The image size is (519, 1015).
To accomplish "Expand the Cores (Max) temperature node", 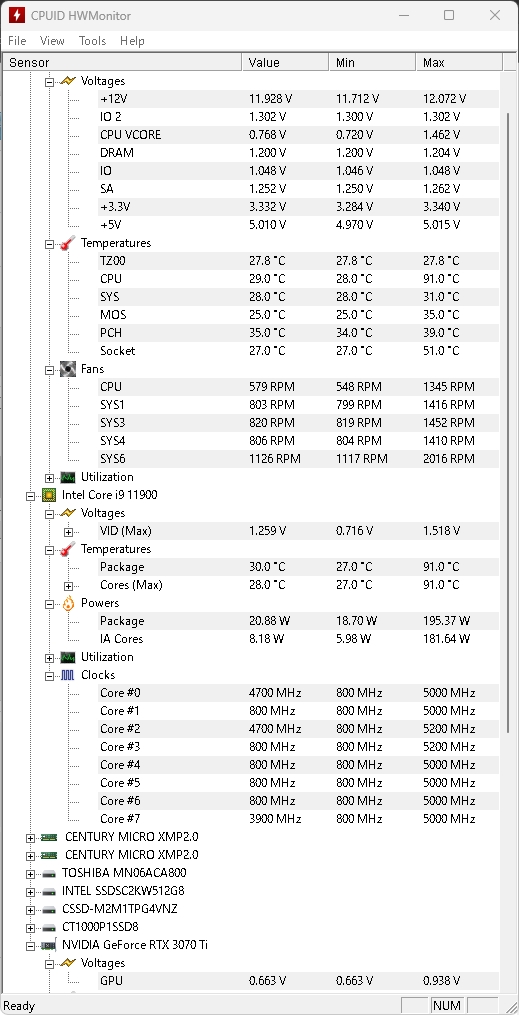I will click(69, 586).
